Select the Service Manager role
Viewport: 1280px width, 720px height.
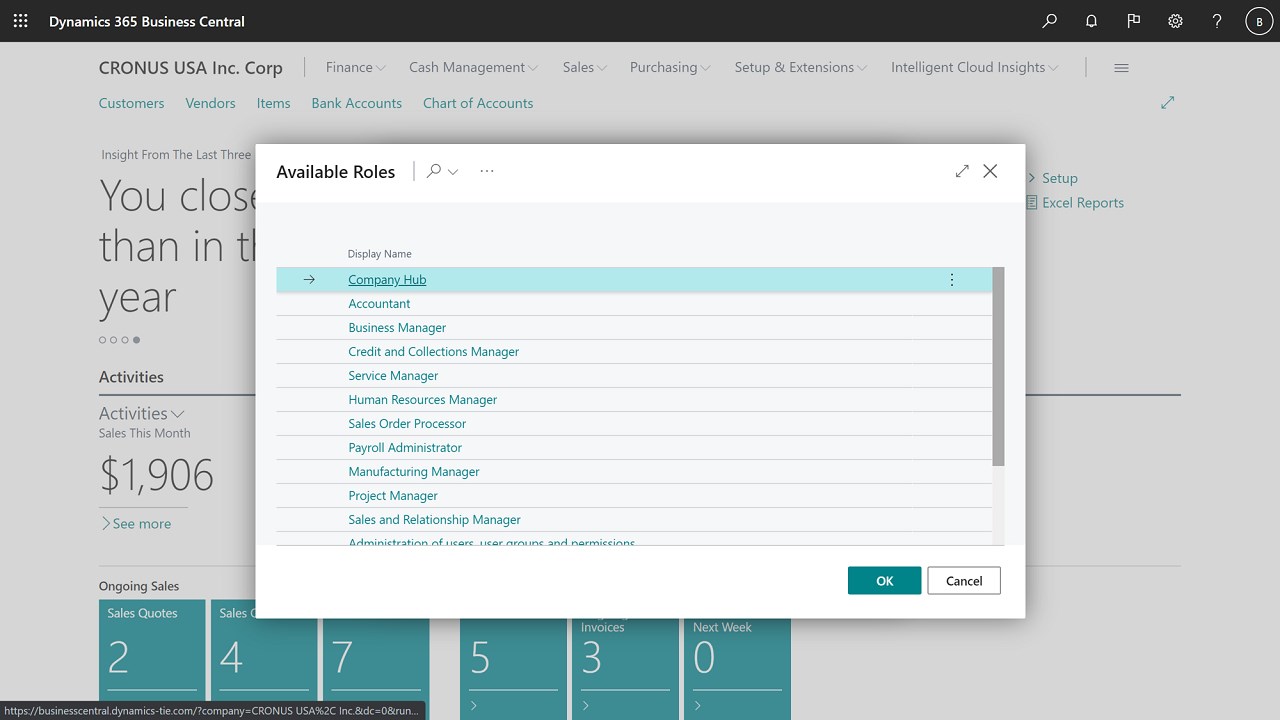pos(393,376)
